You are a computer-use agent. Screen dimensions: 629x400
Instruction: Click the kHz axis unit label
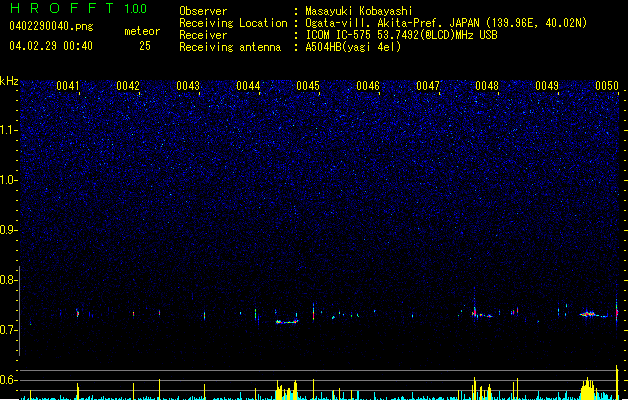click(9, 81)
